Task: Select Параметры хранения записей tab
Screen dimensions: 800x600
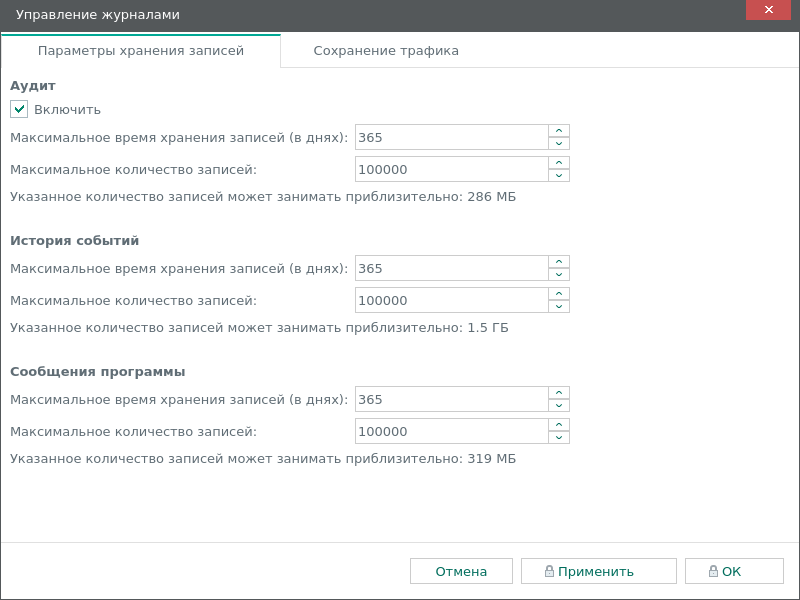Action: [x=141, y=51]
